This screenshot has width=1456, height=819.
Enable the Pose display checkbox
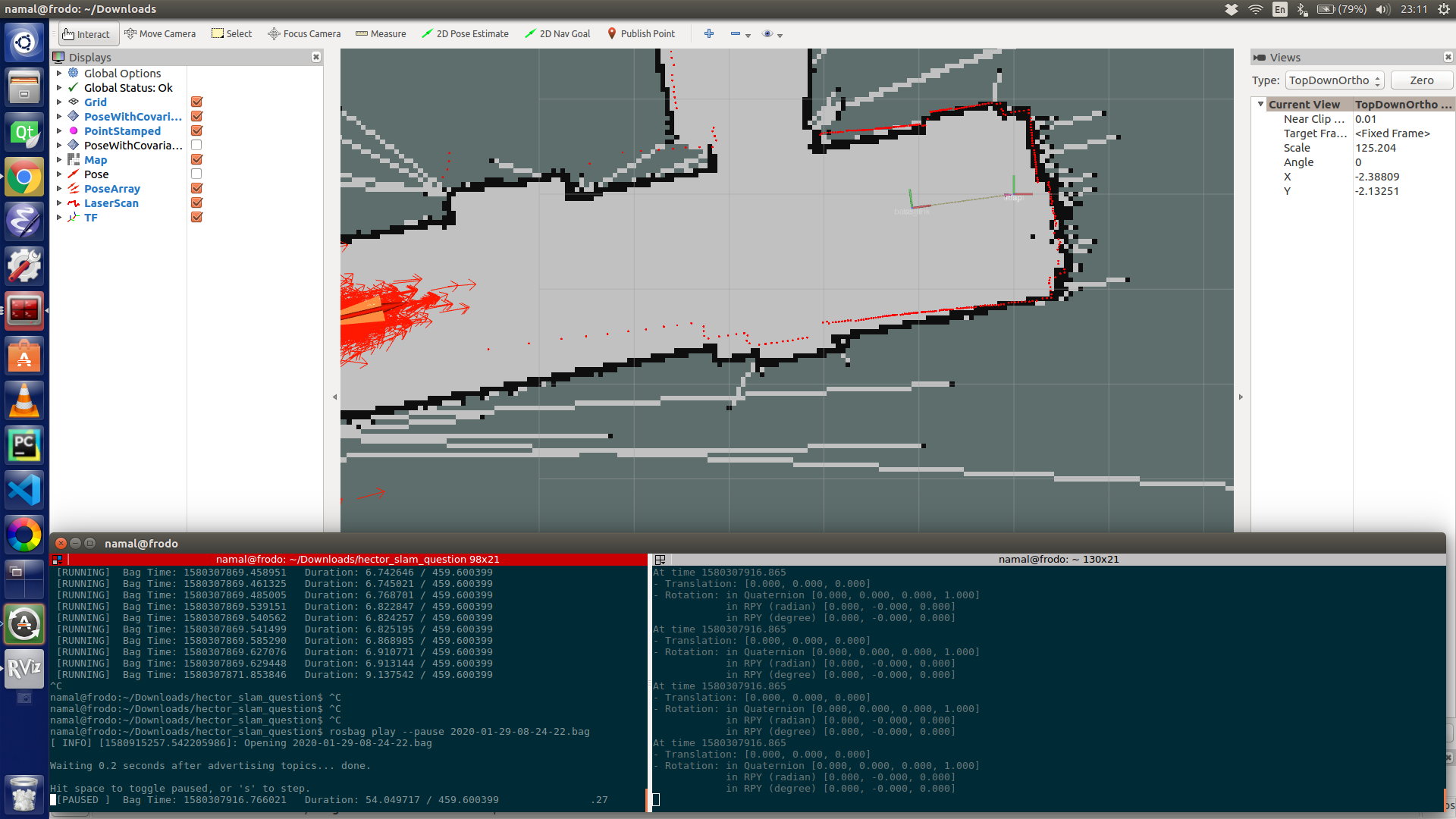pyautogui.click(x=196, y=174)
